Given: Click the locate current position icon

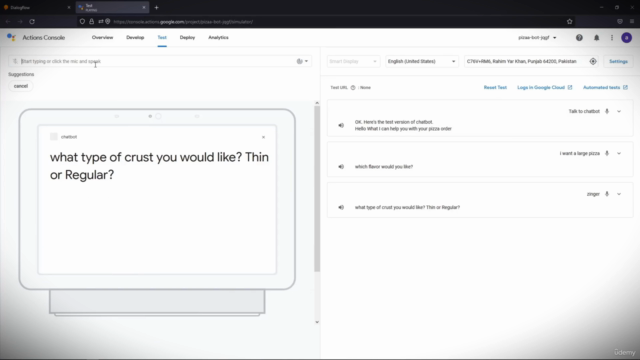Looking at the screenshot, I should tap(593, 61).
